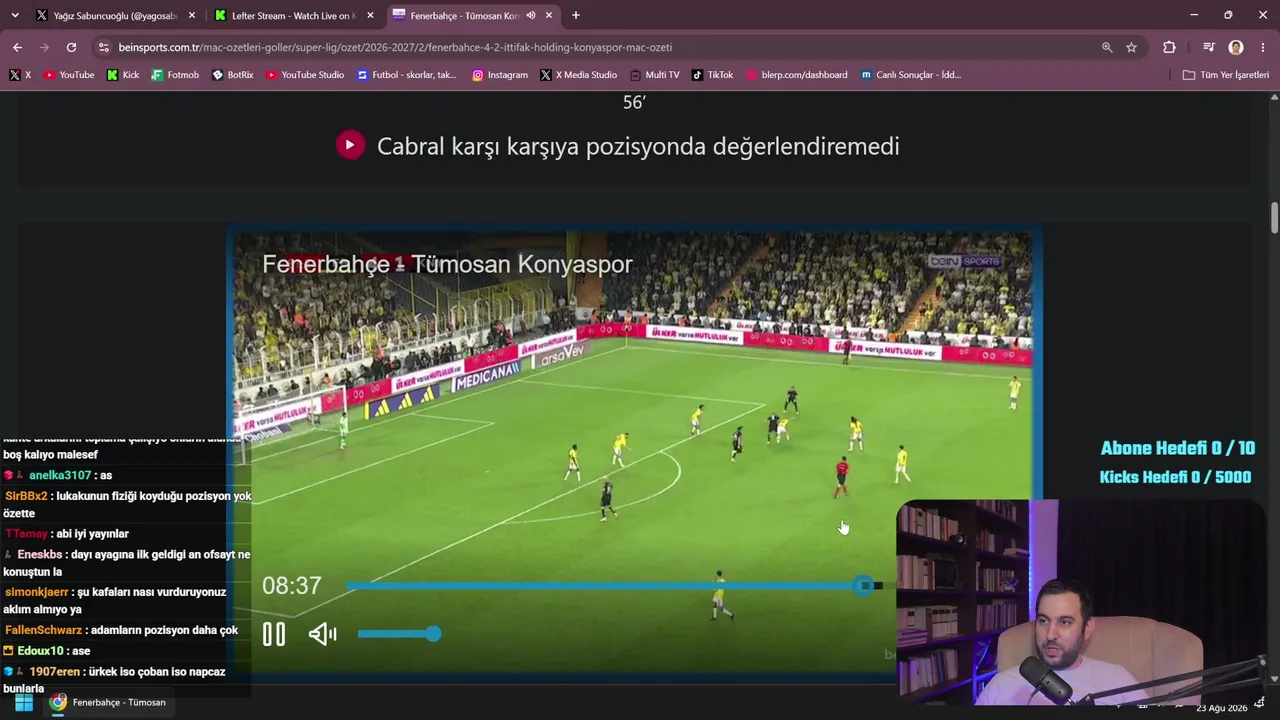Viewport: 1280px width, 720px height.
Task: Click the 56' minute marker text
Action: [x=634, y=102]
